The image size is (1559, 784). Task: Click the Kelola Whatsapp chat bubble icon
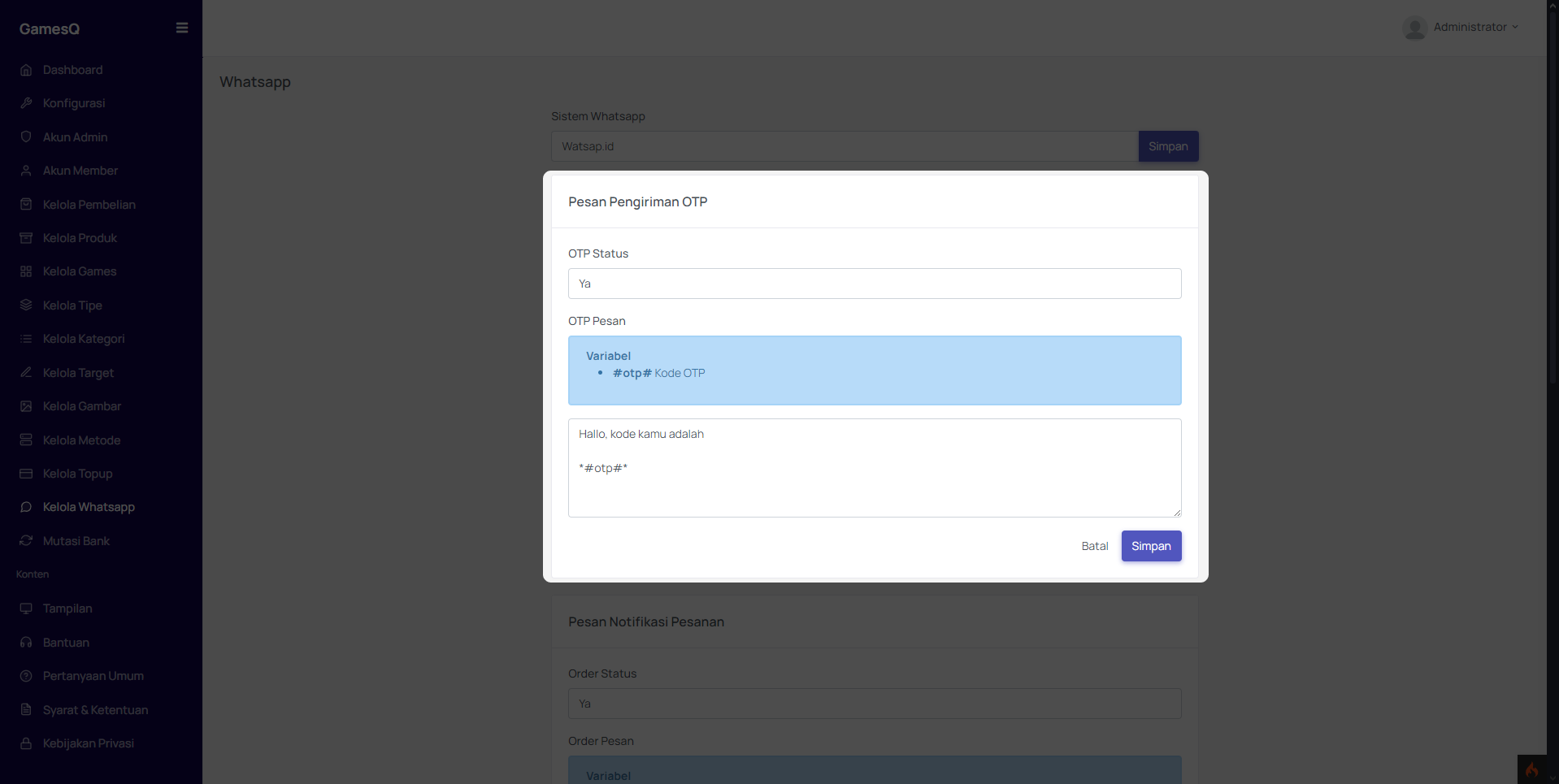coord(26,507)
